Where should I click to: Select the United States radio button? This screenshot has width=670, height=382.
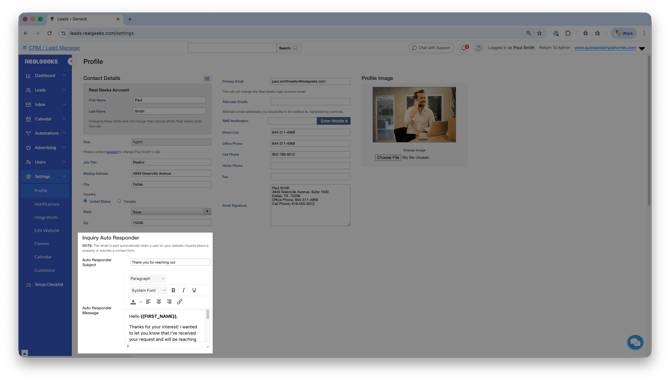pyautogui.click(x=85, y=201)
